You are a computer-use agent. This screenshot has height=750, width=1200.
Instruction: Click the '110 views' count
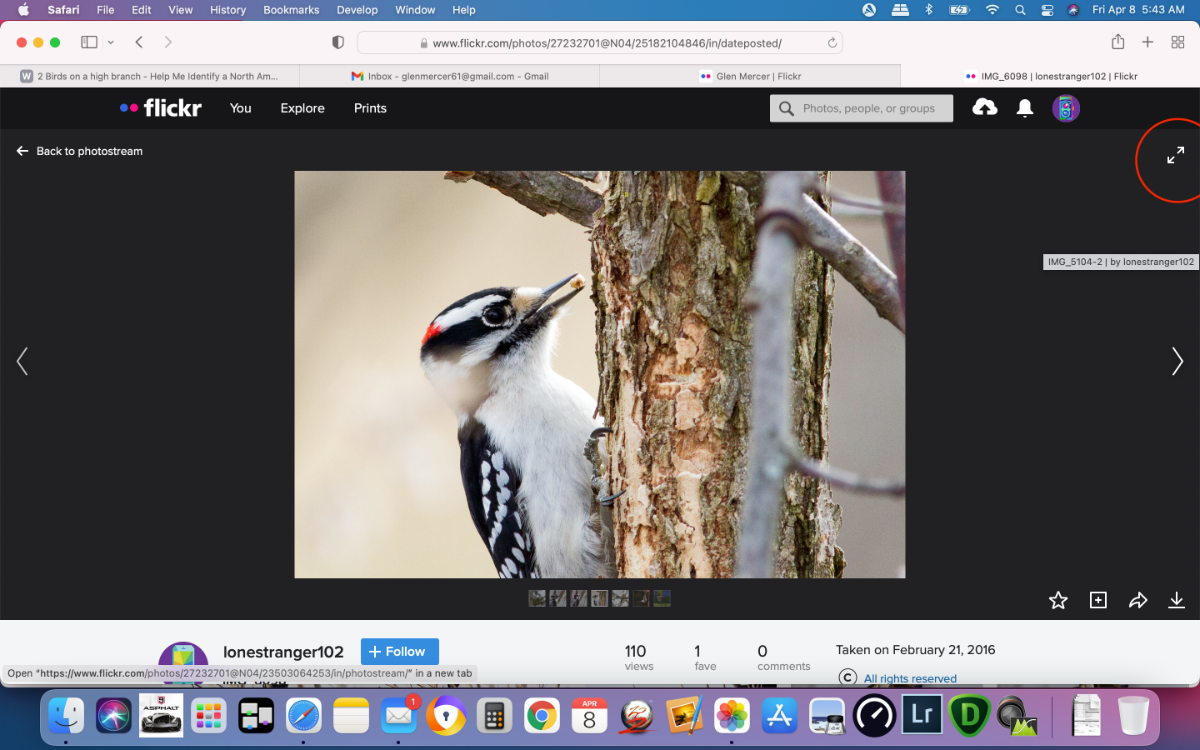tap(638, 657)
